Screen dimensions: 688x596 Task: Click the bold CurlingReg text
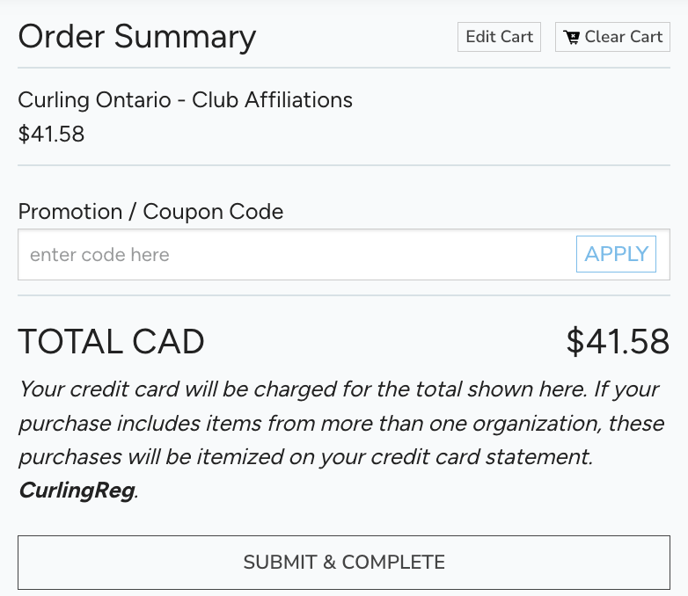(76, 491)
